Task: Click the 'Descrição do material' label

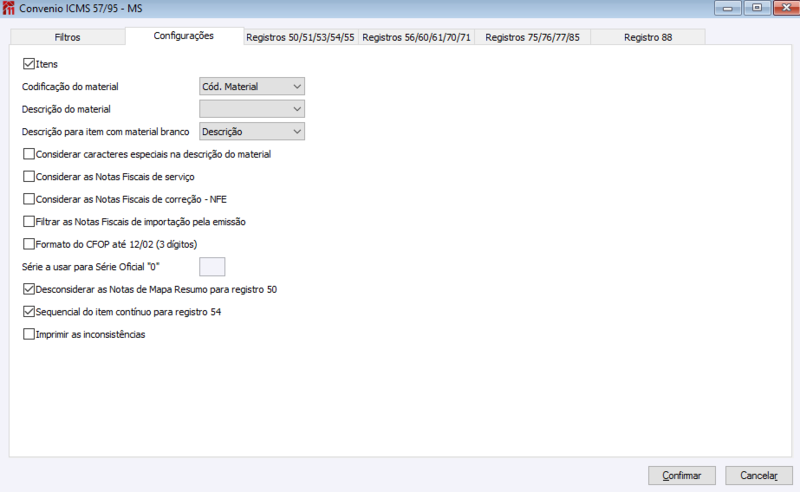Action: coord(66,109)
